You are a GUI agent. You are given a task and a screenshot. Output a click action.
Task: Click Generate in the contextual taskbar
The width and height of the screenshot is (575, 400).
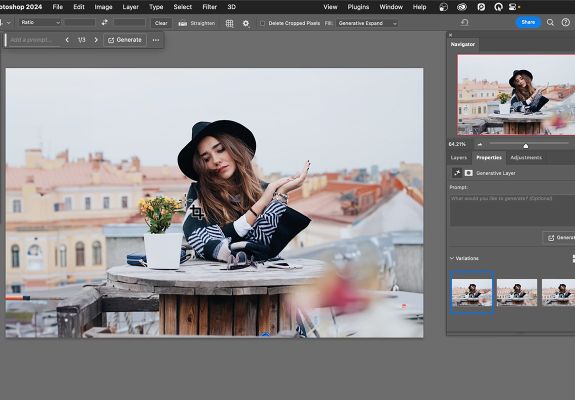pos(125,40)
